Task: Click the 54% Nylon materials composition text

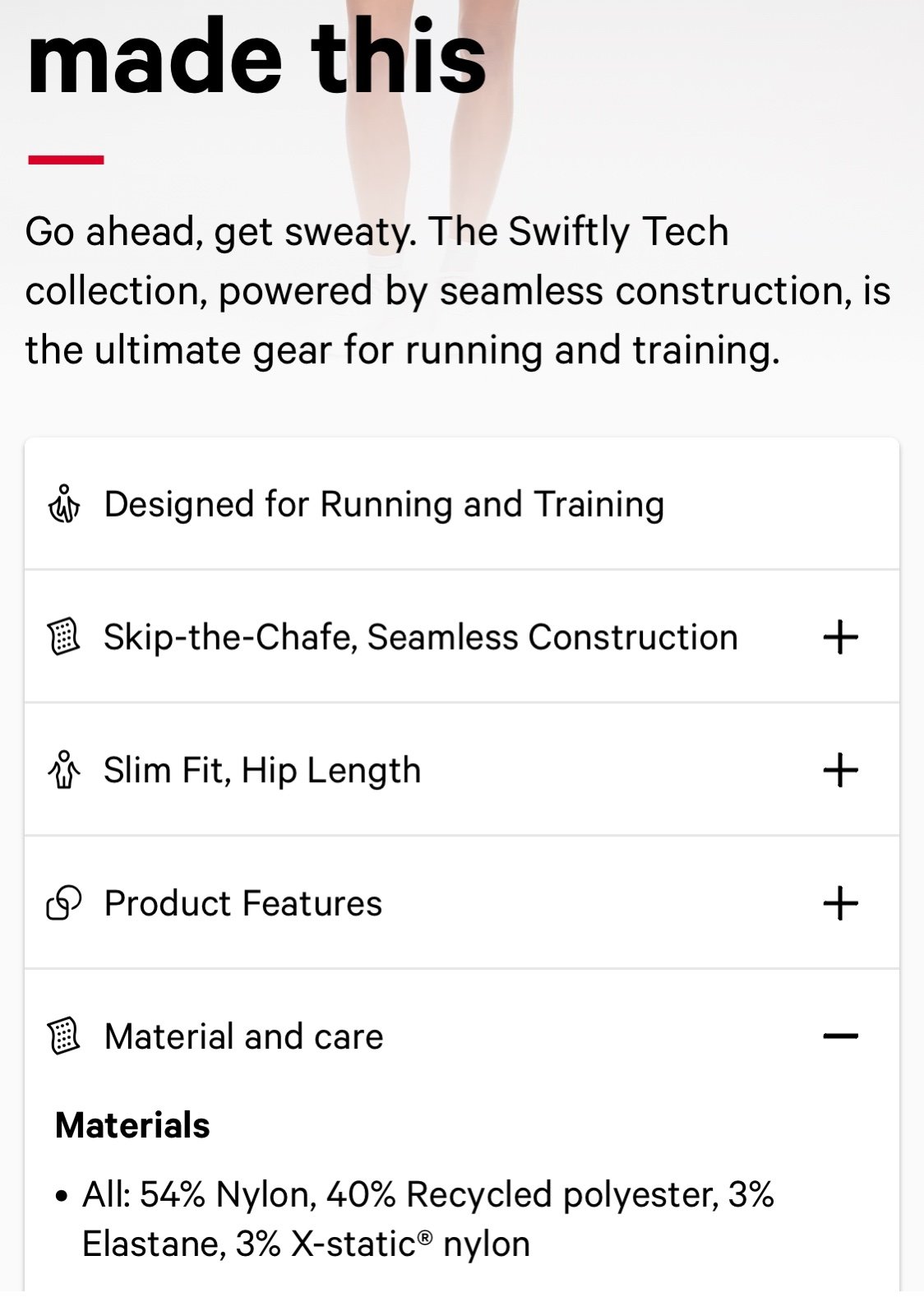Action: (x=428, y=1219)
